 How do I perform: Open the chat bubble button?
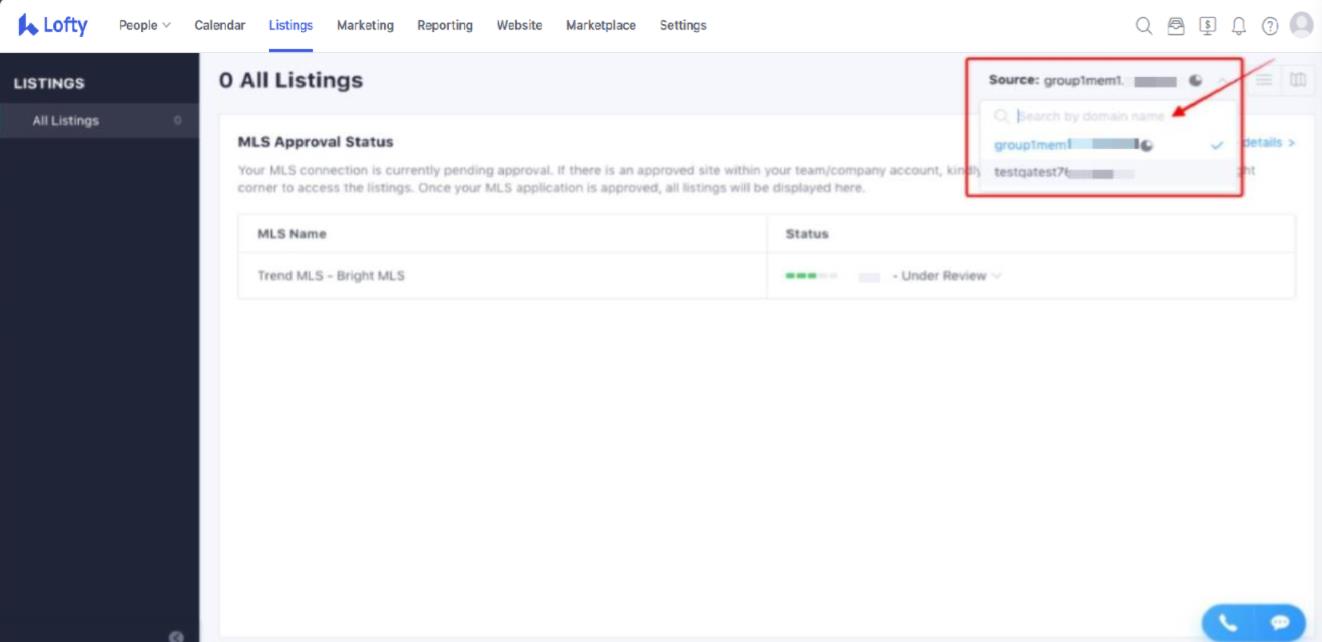[x=1280, y=622]
